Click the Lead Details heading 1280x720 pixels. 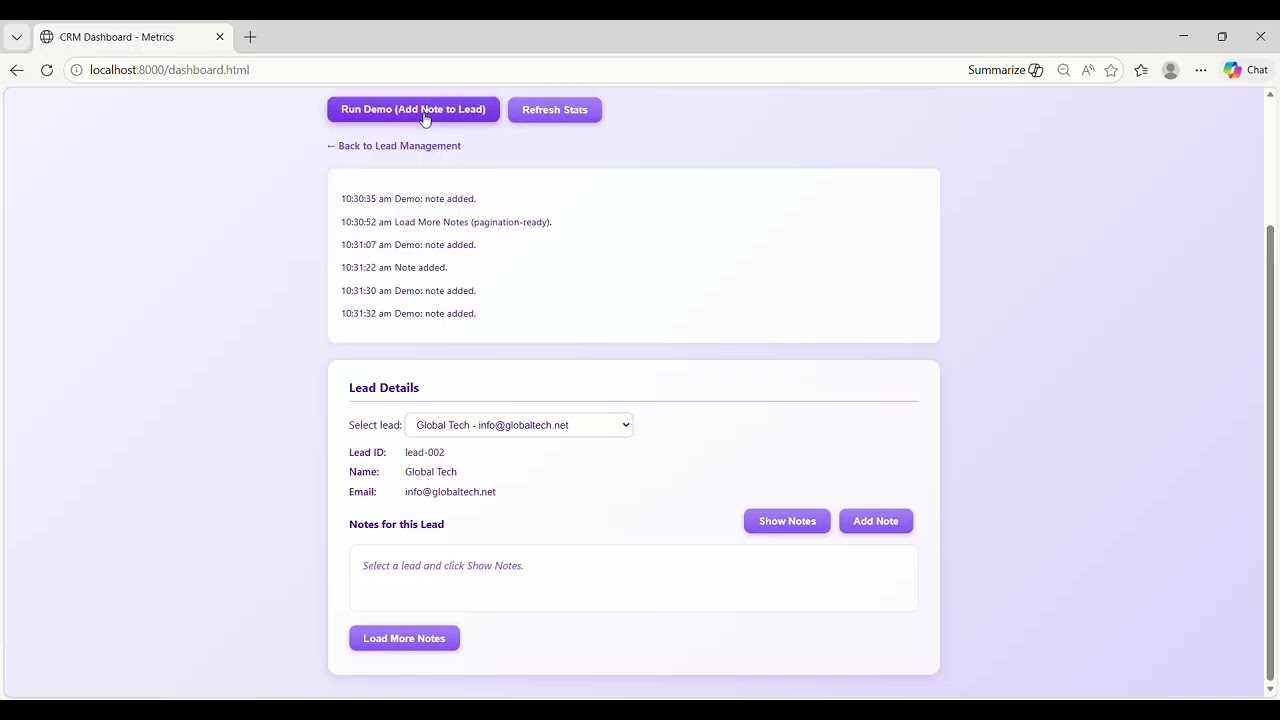(384, 388)
